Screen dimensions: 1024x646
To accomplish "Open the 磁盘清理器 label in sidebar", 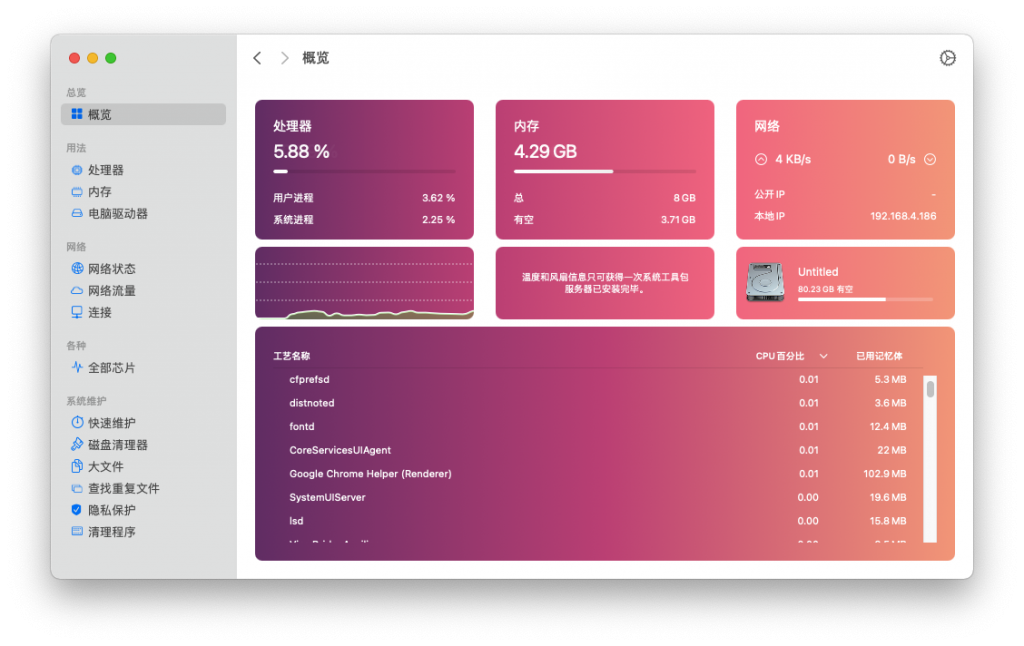I will pos(118,445).
